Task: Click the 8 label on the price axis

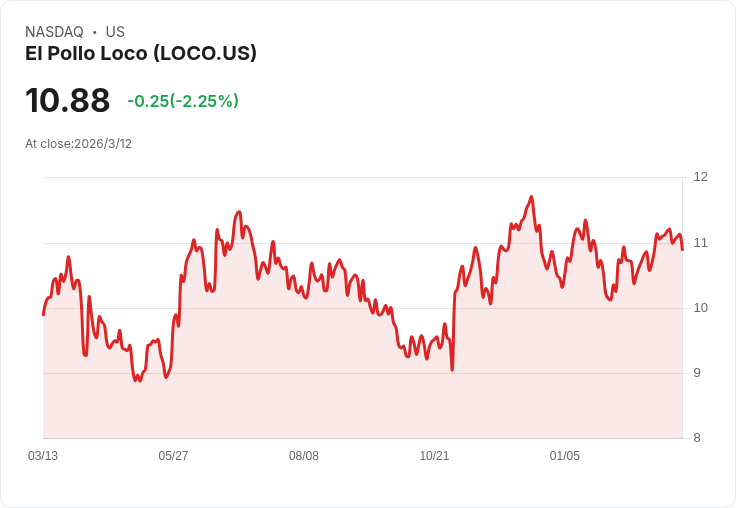Action: tap(697, 438)
